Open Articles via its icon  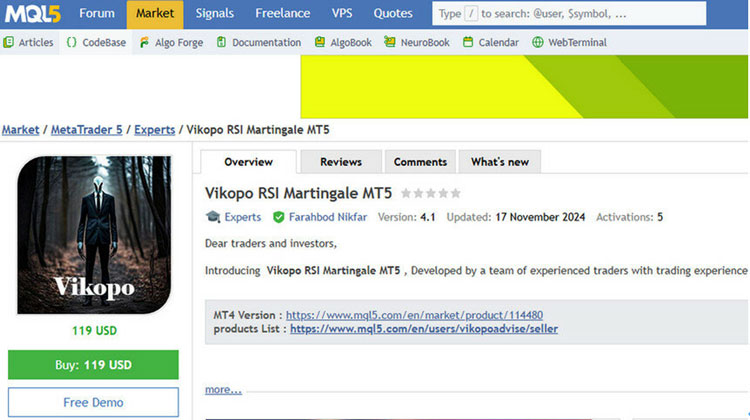9,43
